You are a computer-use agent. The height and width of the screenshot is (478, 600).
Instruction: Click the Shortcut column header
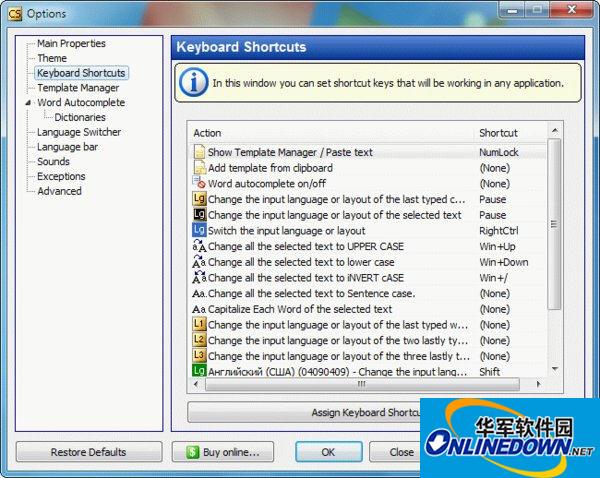tap(510, 133)
